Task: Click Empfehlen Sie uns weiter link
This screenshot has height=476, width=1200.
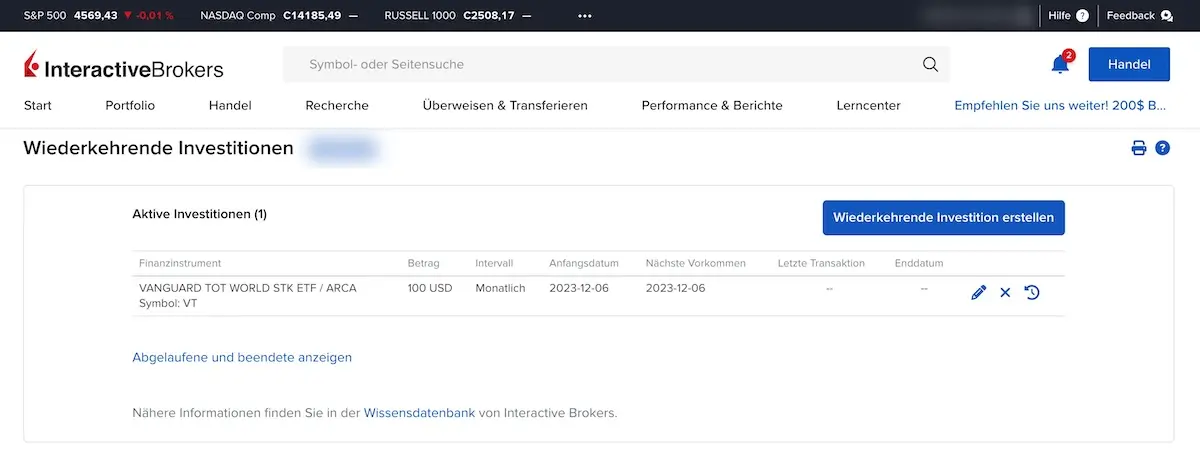Action: [x=1061, y=105]
